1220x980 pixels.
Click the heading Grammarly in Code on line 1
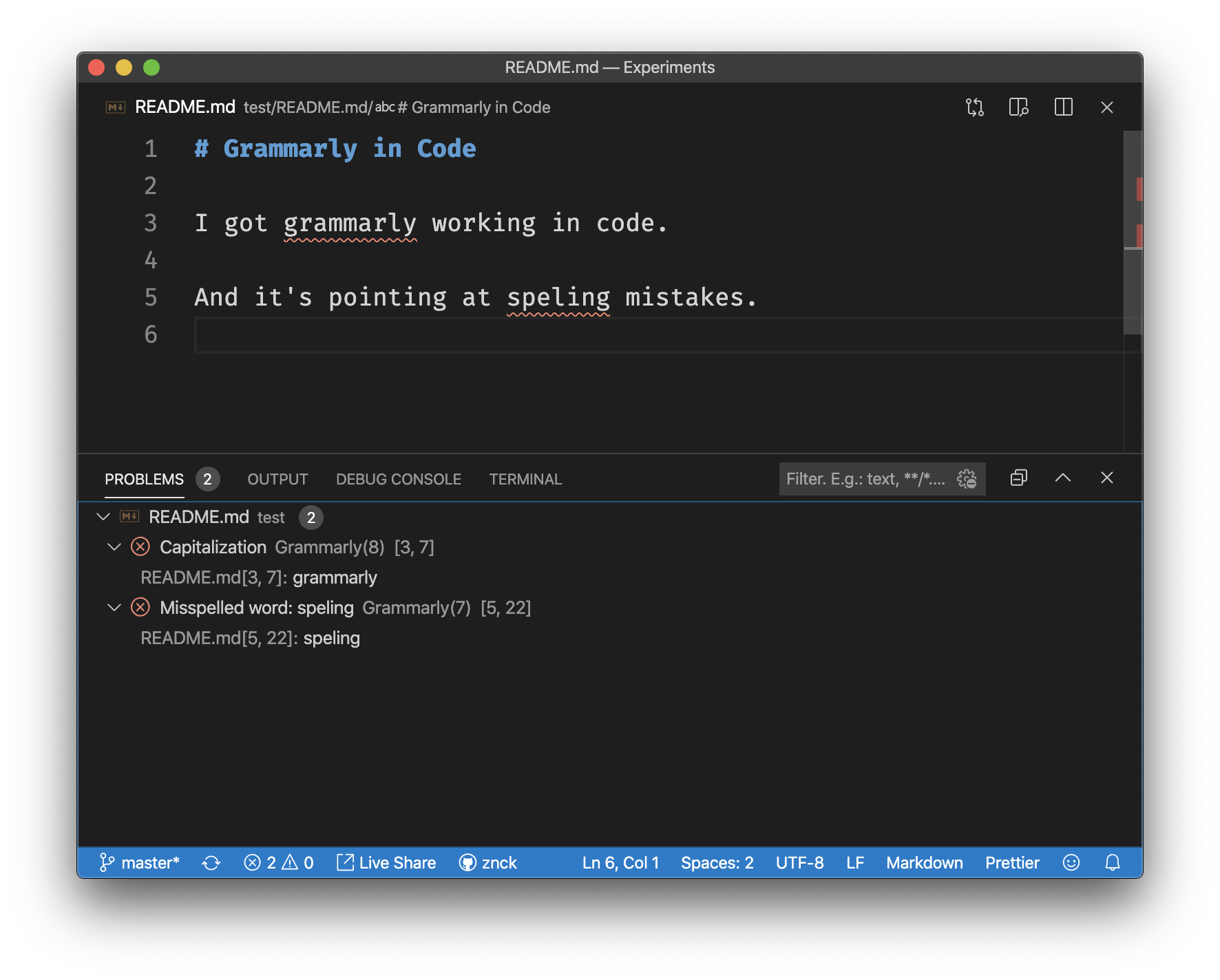350,149
